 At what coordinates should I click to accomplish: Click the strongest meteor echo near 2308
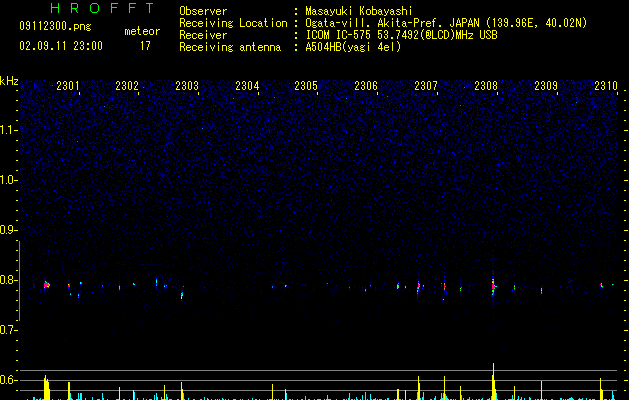click(493, 286)
